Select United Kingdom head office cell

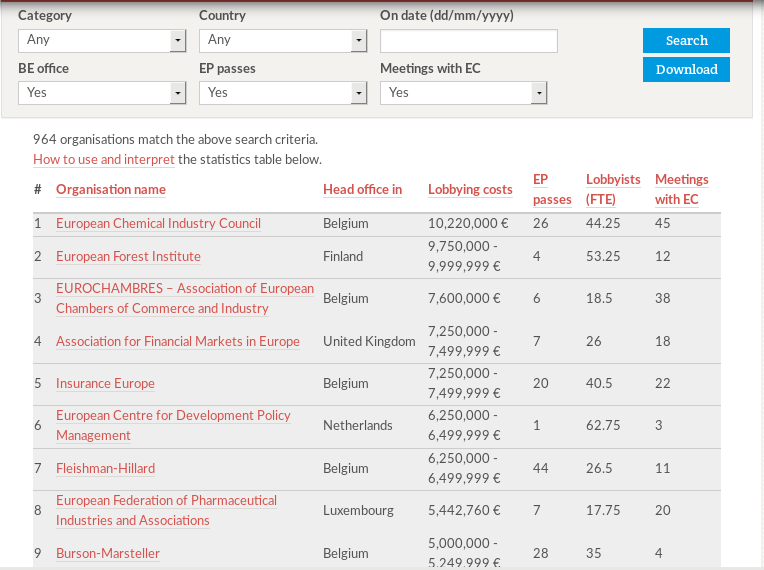tap(369, 341)
